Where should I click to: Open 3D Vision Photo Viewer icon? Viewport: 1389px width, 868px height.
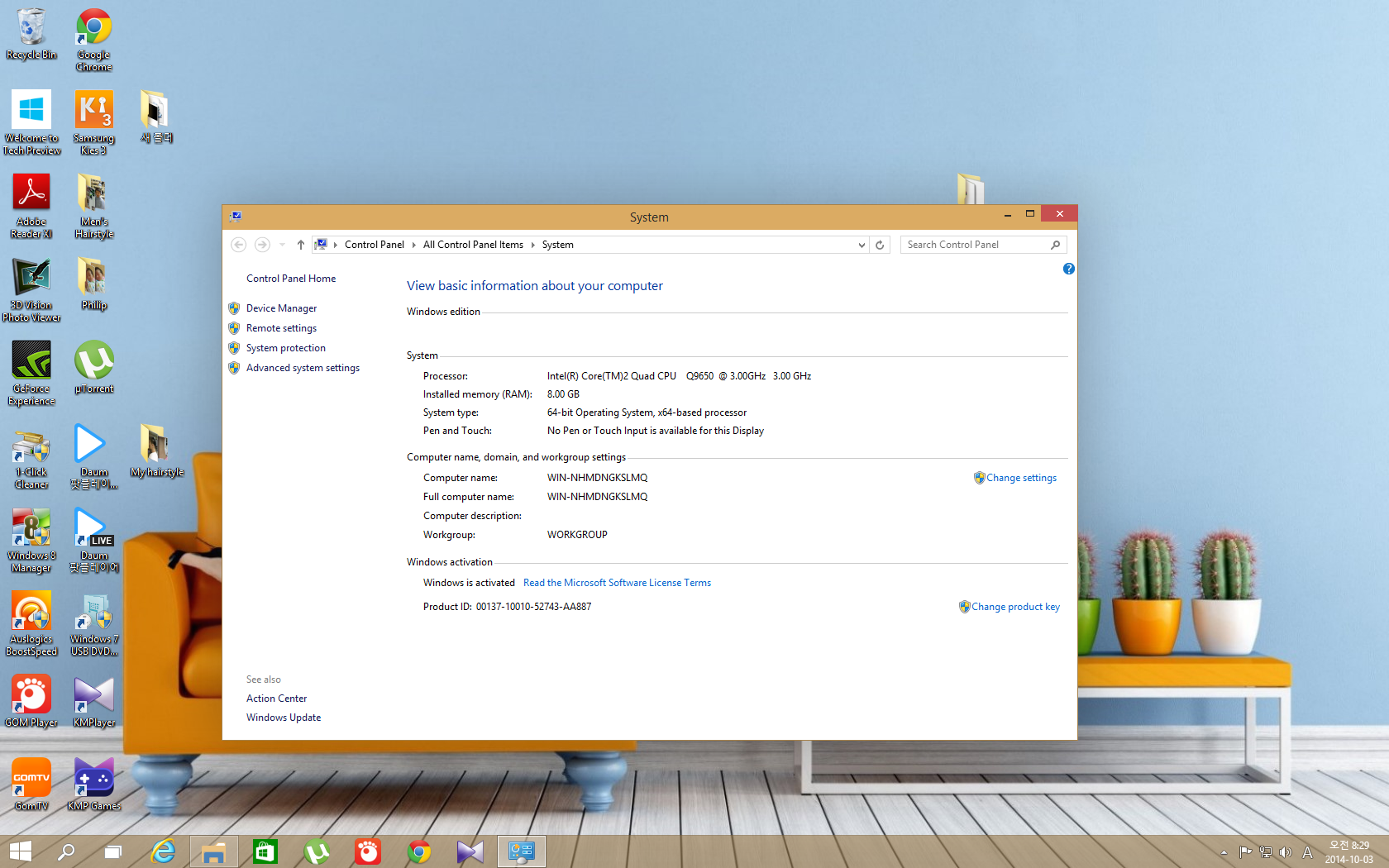coord(31,289)
